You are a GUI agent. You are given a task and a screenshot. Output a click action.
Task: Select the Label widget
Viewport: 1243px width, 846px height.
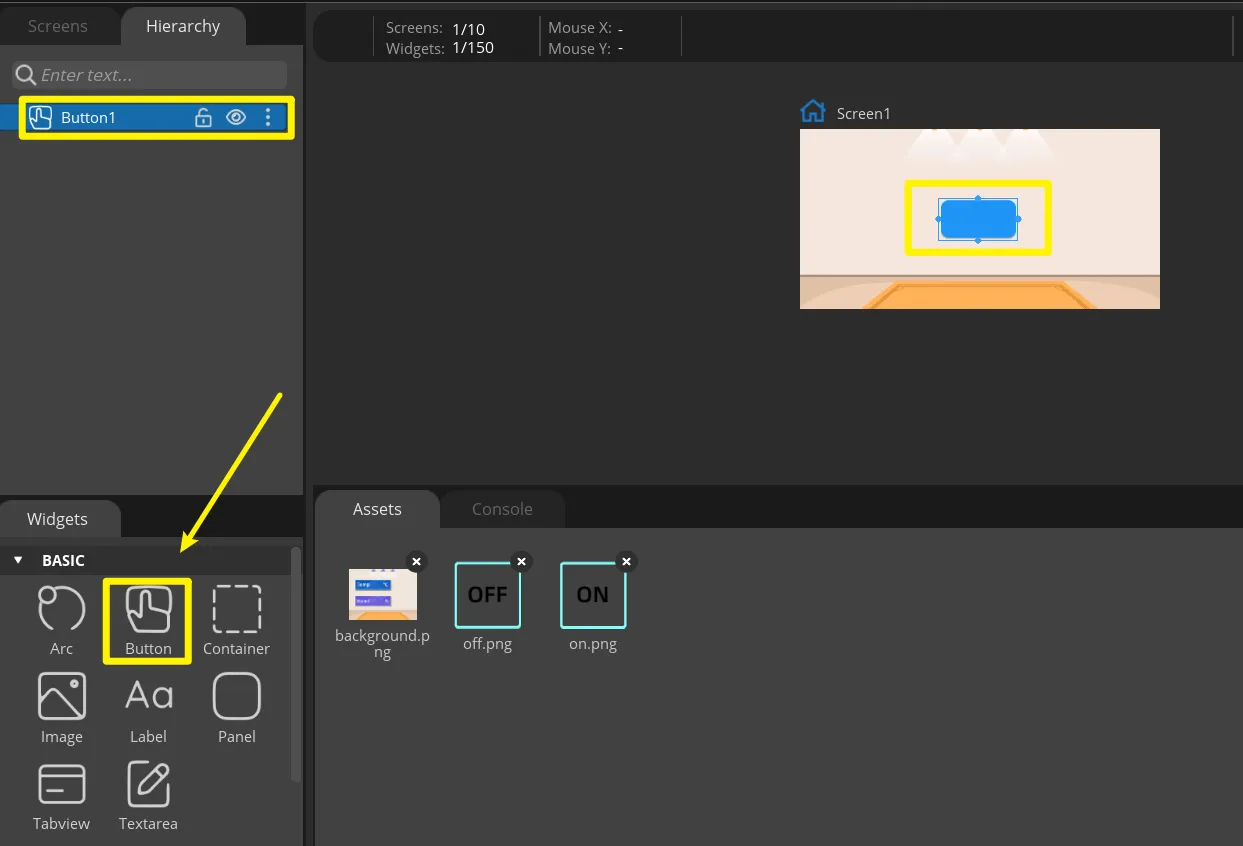tap(148, 696)
